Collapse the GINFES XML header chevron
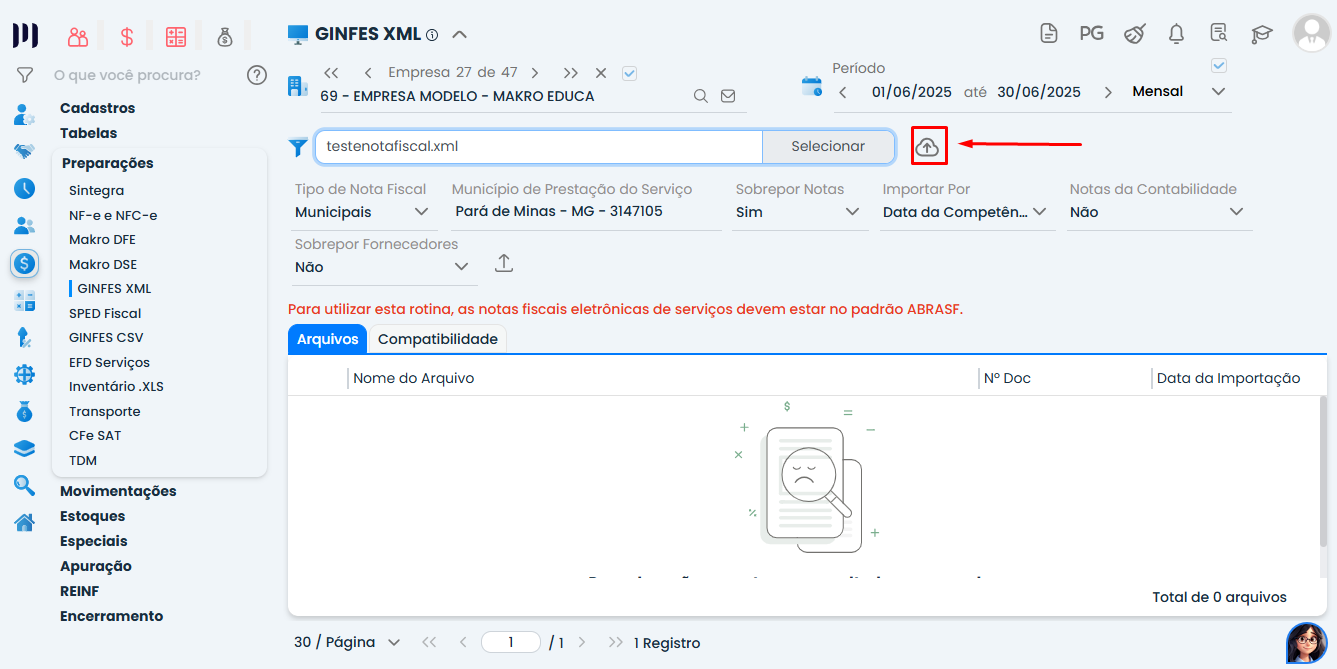 click(x=459, y=34)
